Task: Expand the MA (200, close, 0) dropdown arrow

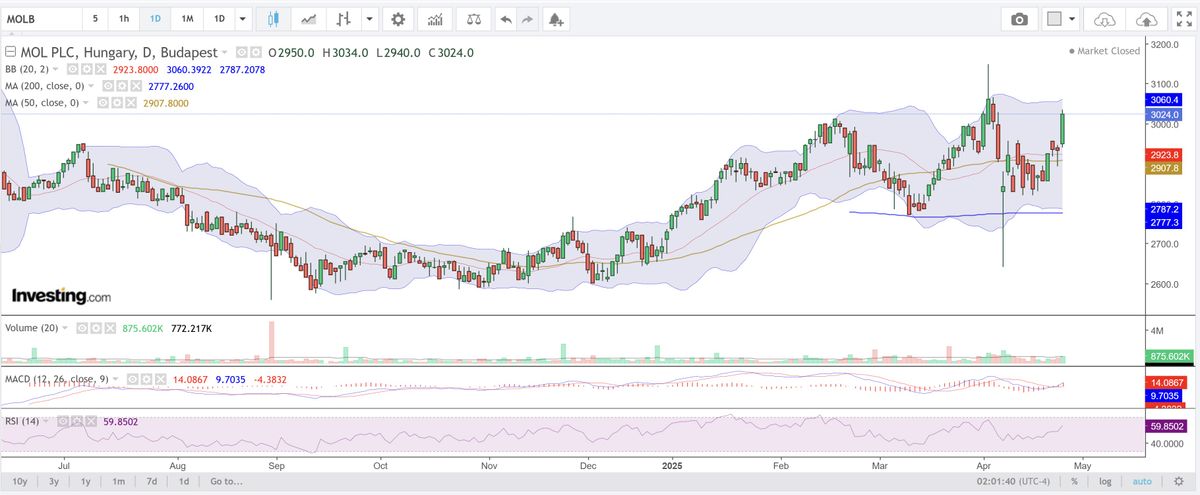Action: (x=91, y=86)
